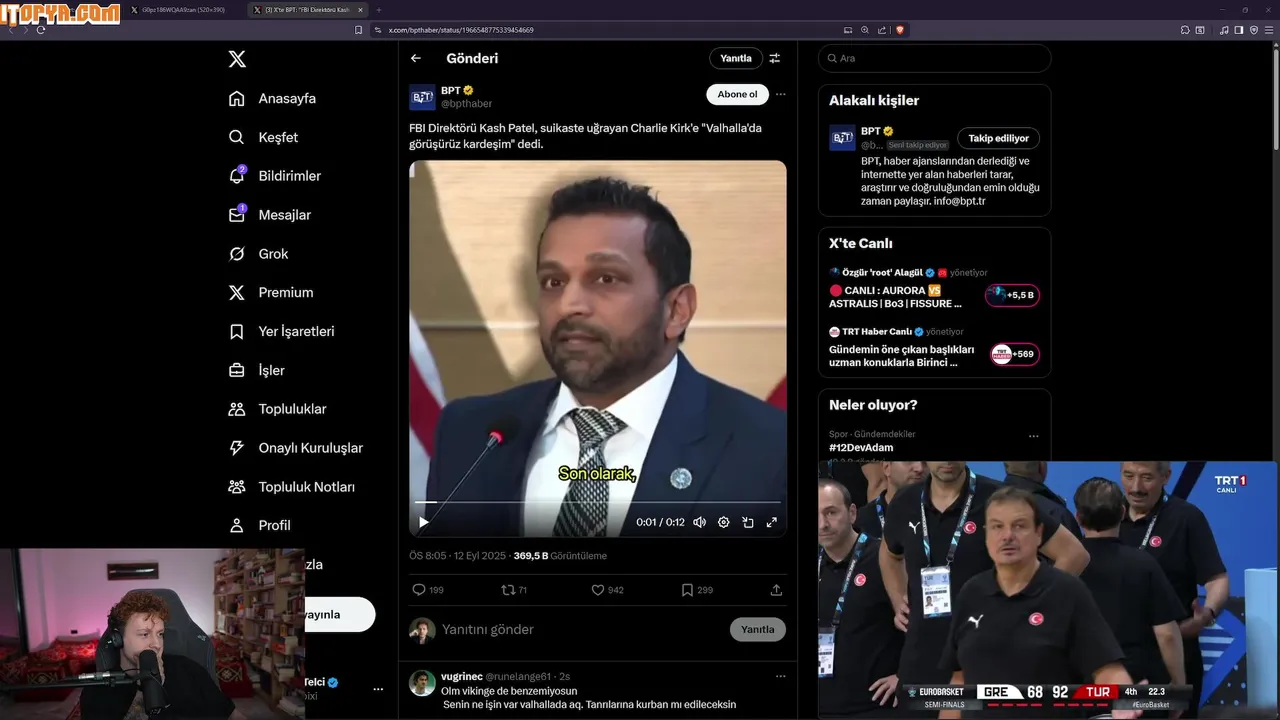Screen dimensions: 1280x720
Task: Open more options for #12DevAdam trend
Action: (1034, 436)
